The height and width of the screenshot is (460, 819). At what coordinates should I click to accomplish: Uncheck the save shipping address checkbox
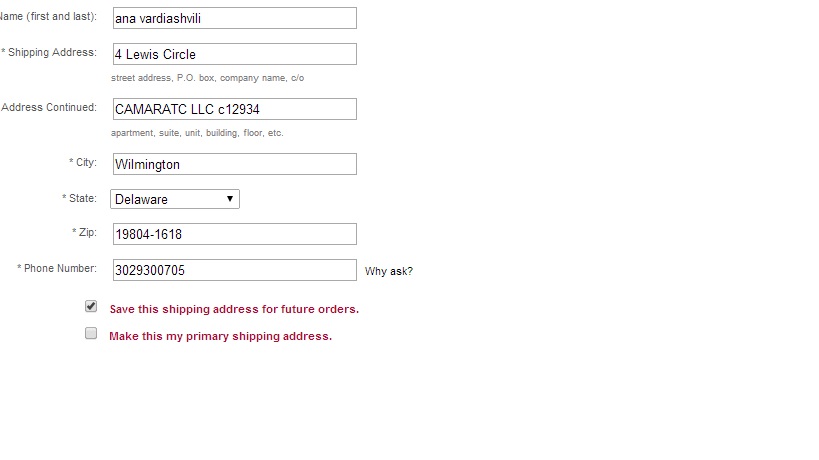pos(91,307)
